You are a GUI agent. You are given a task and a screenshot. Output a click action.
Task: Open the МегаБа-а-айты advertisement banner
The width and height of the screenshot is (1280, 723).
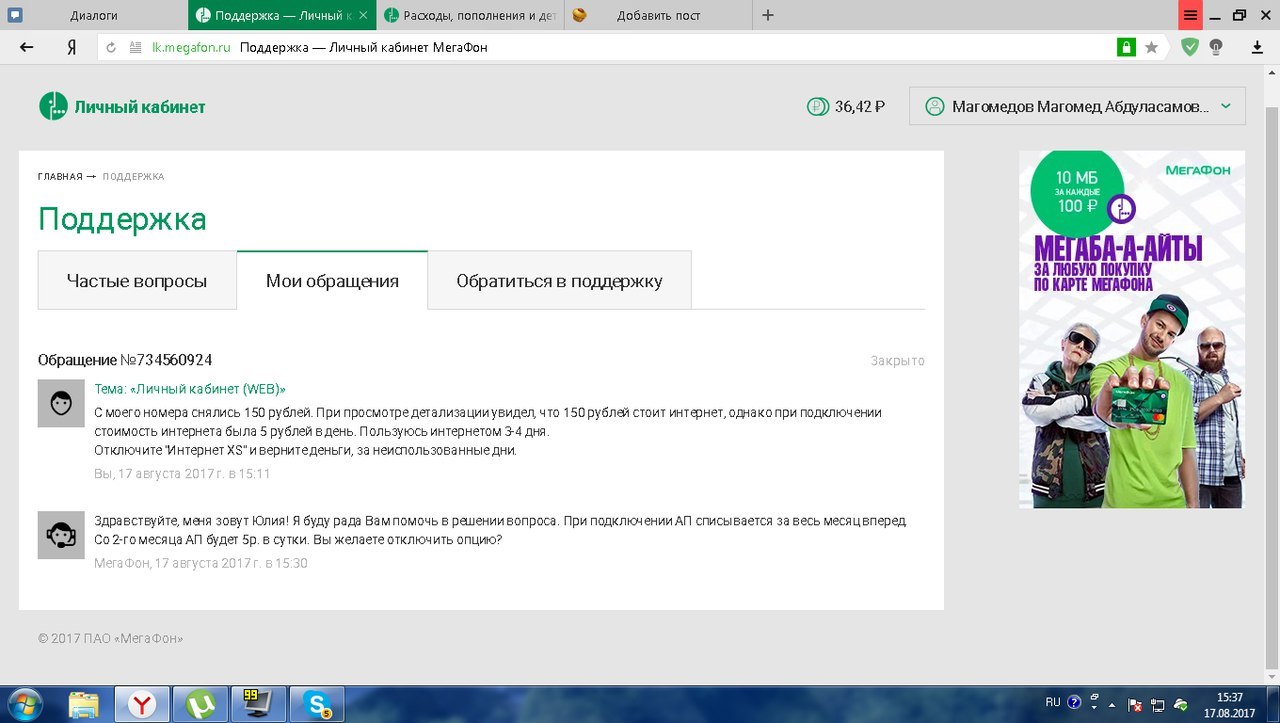coord(1132,329)
